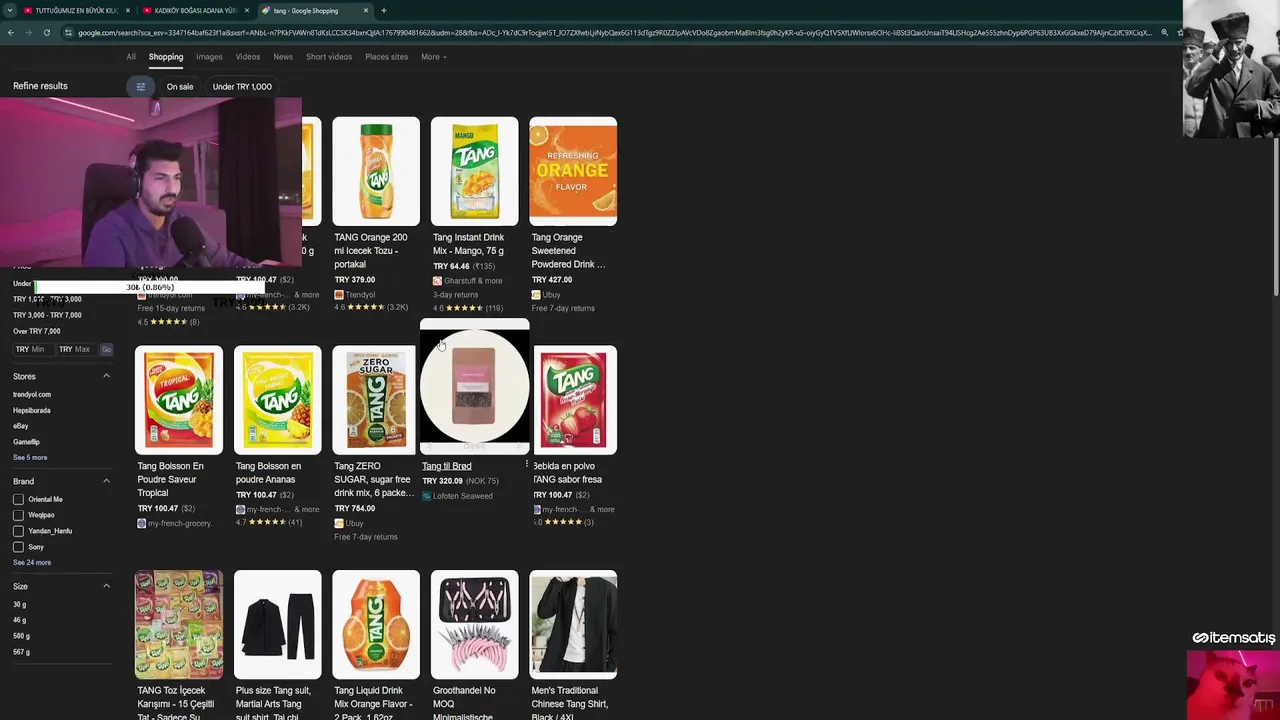The width and height of the screenshot is (1280, 720).
Task: Filter by Hepsiburada store
Action: (x=31, y=410)
